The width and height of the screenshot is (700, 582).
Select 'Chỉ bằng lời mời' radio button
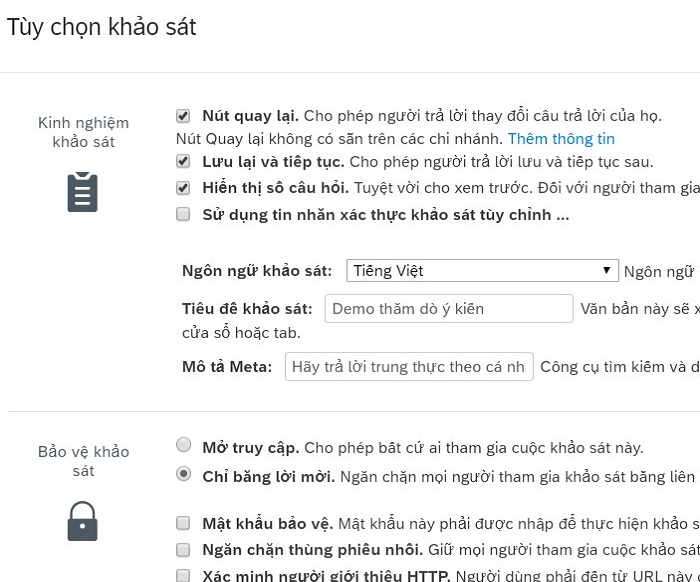click(183, 474)
